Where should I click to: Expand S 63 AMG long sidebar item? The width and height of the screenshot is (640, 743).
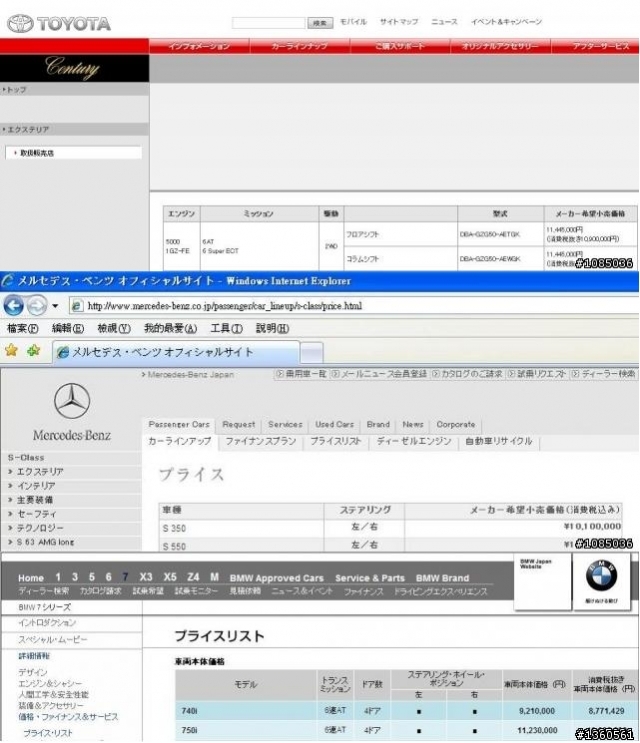45,542
